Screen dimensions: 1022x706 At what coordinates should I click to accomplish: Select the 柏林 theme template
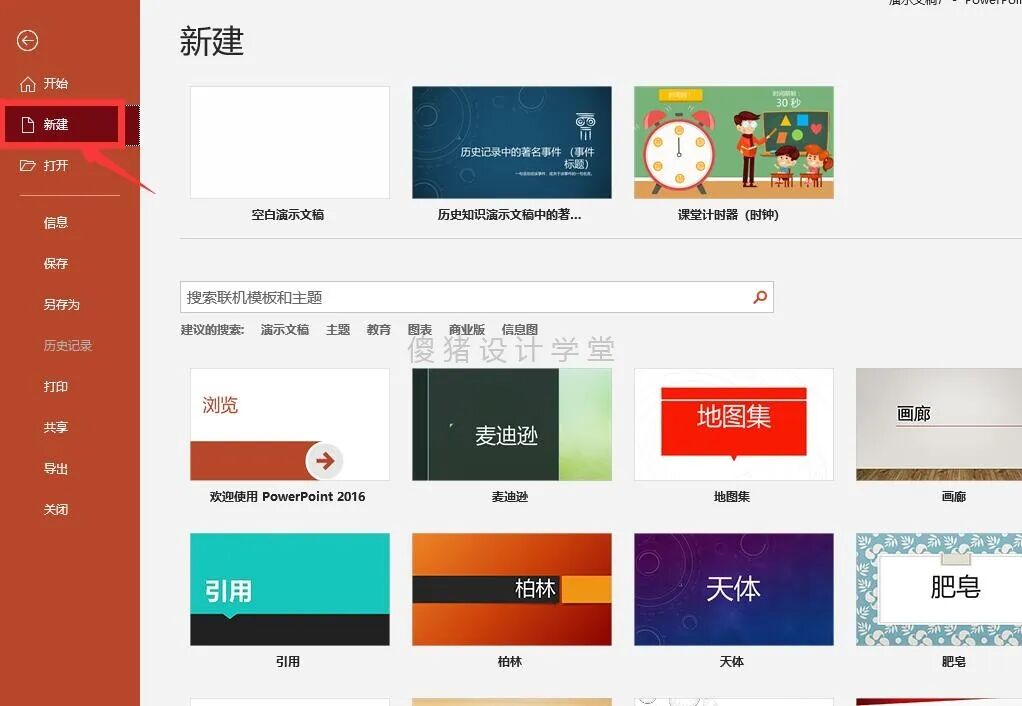tap(511, 588)
